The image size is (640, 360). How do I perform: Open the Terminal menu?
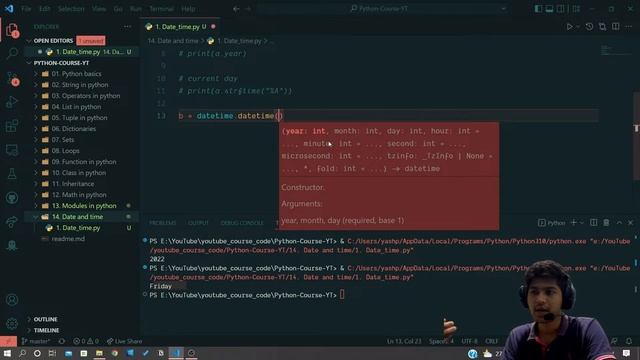[161, 9]
